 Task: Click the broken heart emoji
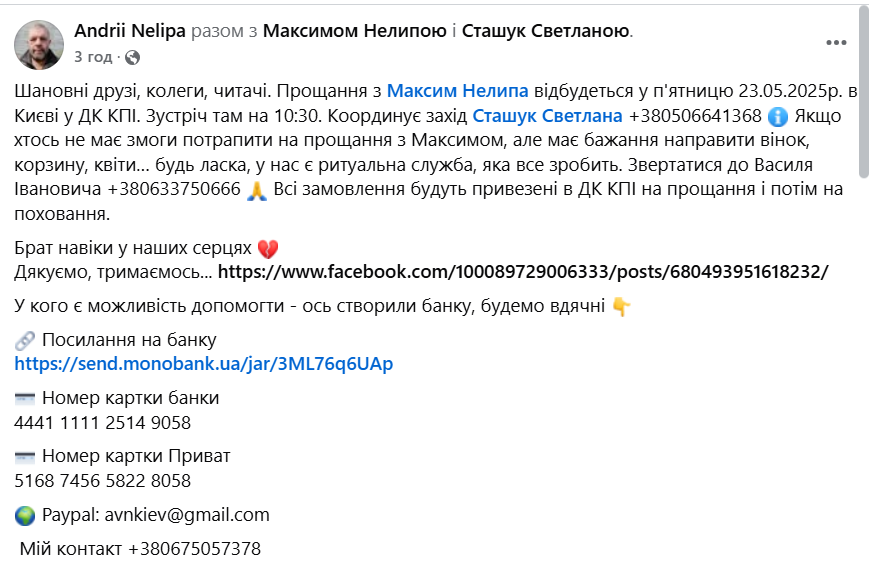[x=267, y=248]
